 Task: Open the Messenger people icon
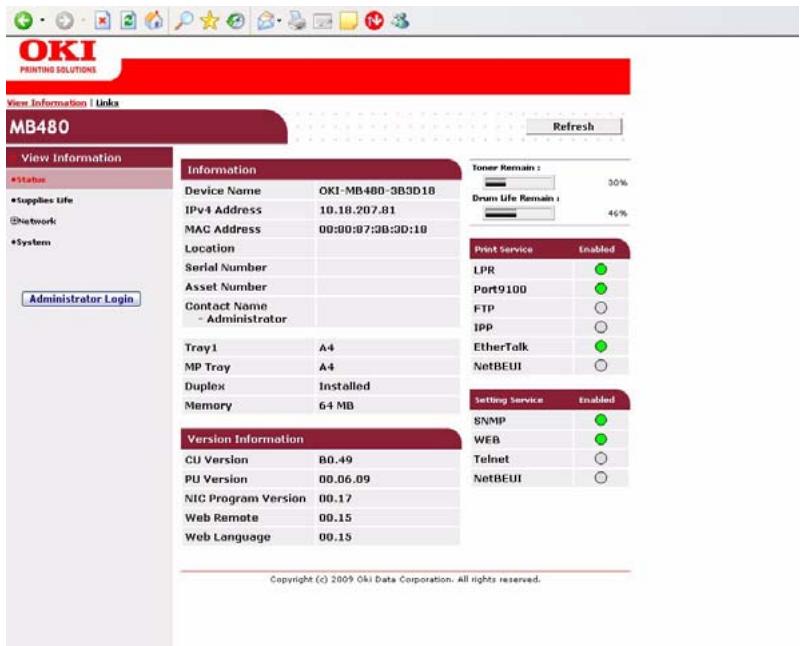[400, 20]
